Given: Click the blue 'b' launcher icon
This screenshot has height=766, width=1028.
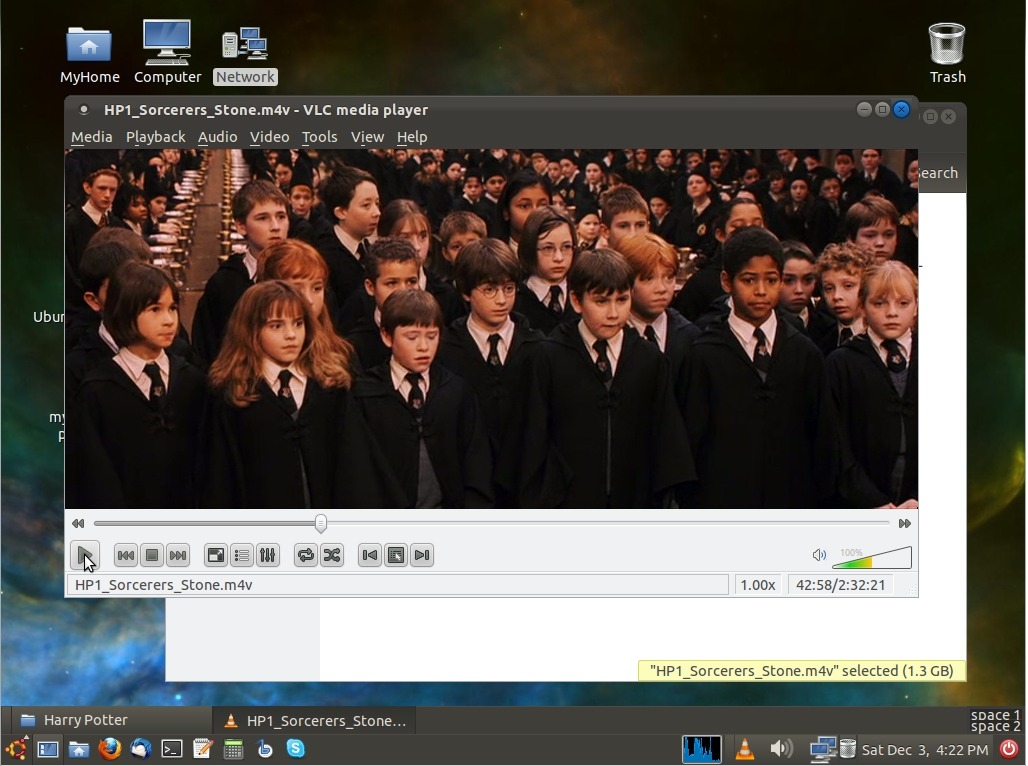Looking at the screenshot, I should tap(264, 749).
